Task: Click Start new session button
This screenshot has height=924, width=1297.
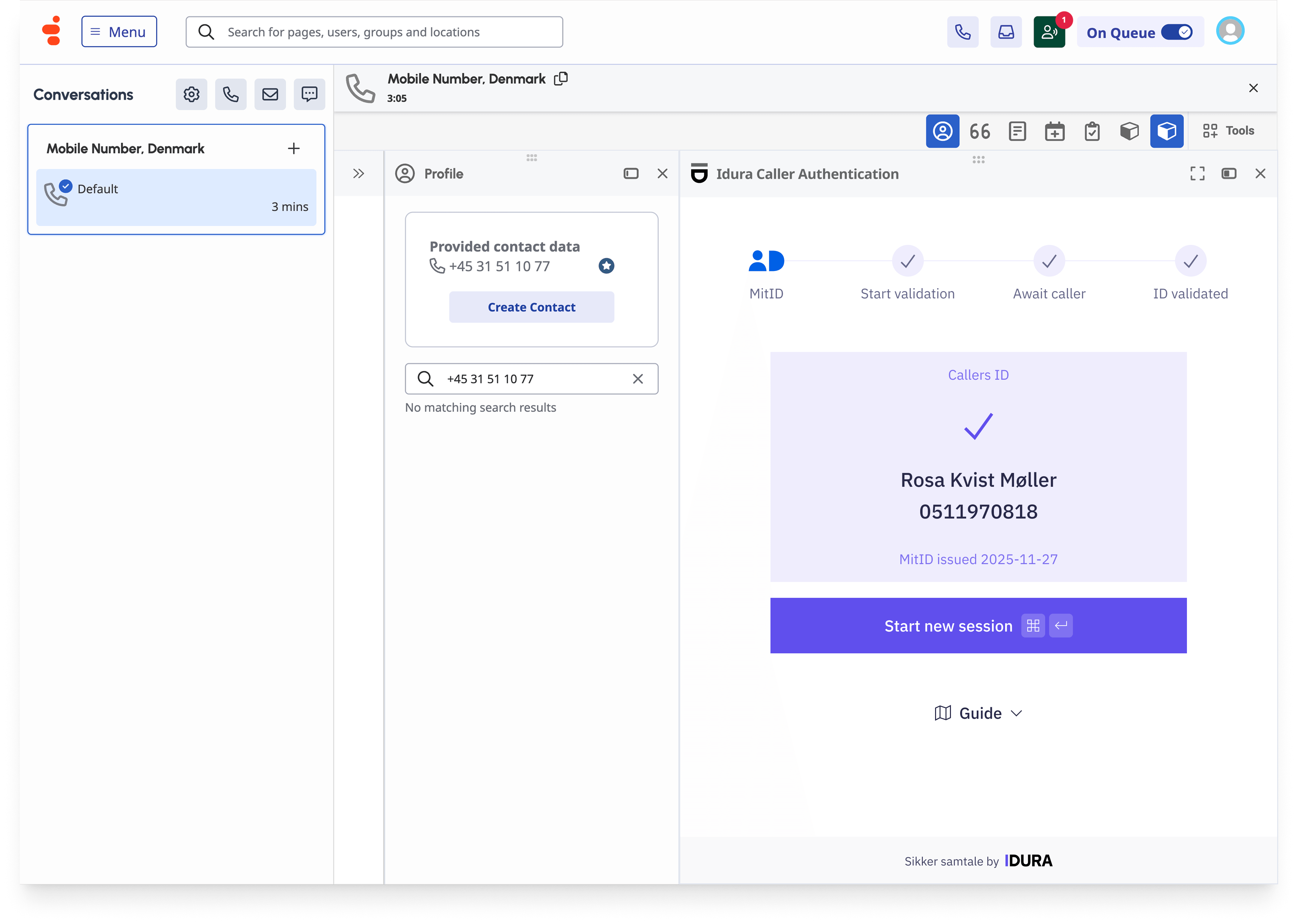Action: [x=978, y=626]
